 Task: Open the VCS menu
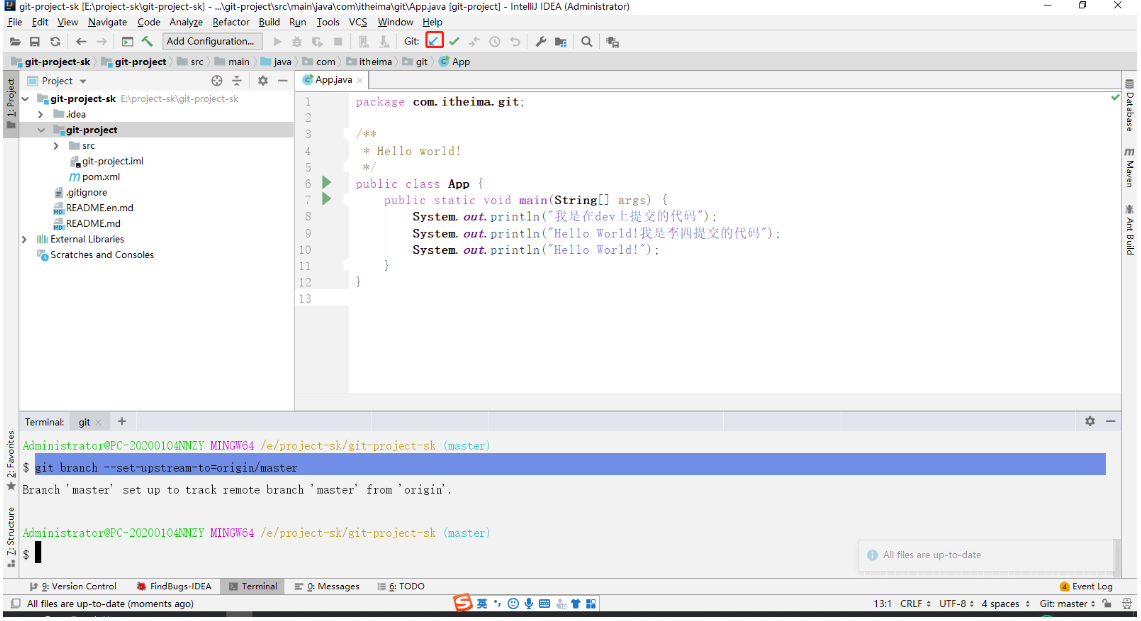pyautogui.click(x=358, y=22)
